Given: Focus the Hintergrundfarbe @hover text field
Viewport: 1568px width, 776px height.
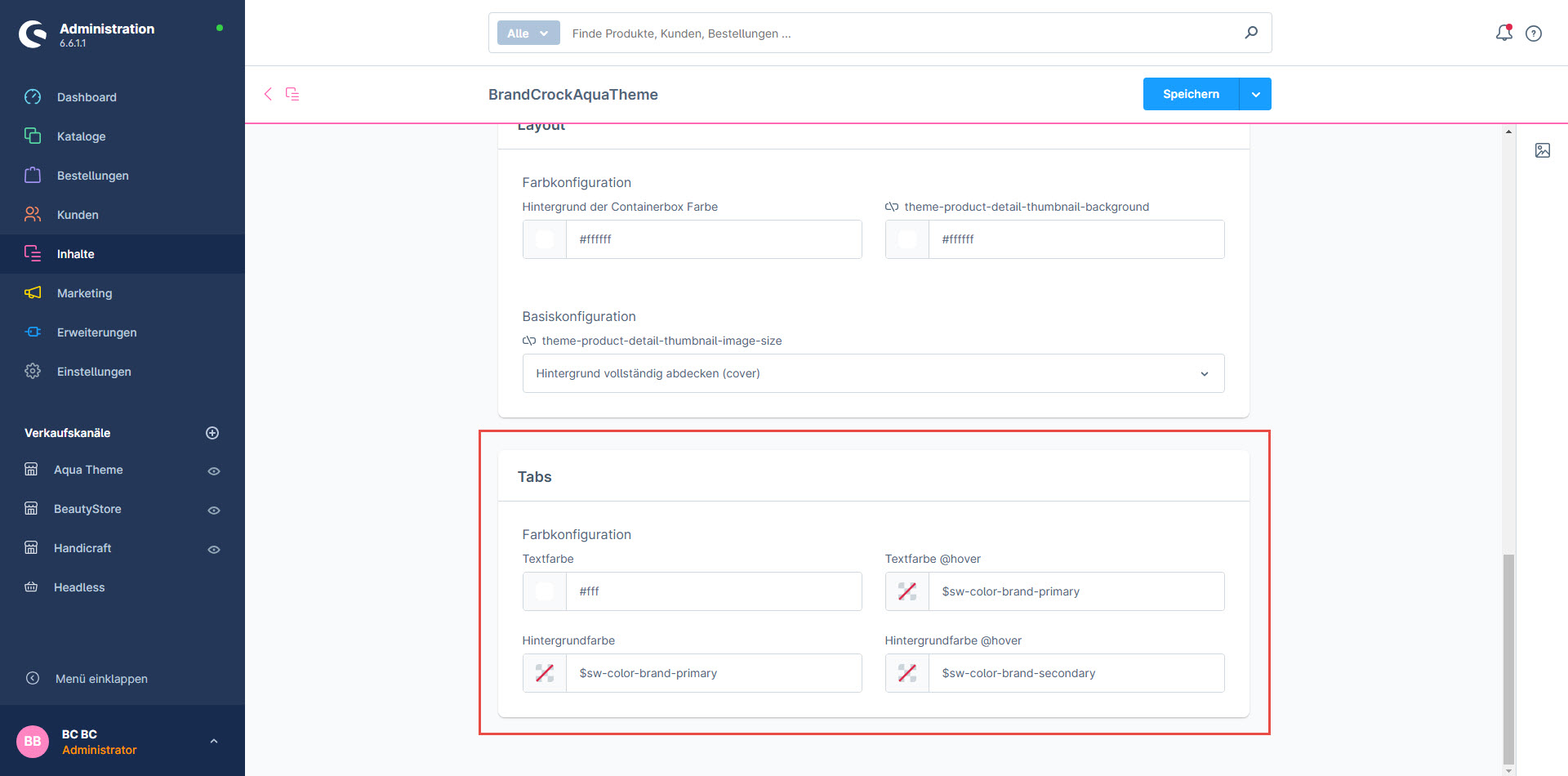Looking at the screenshot, I should 1076,673.
